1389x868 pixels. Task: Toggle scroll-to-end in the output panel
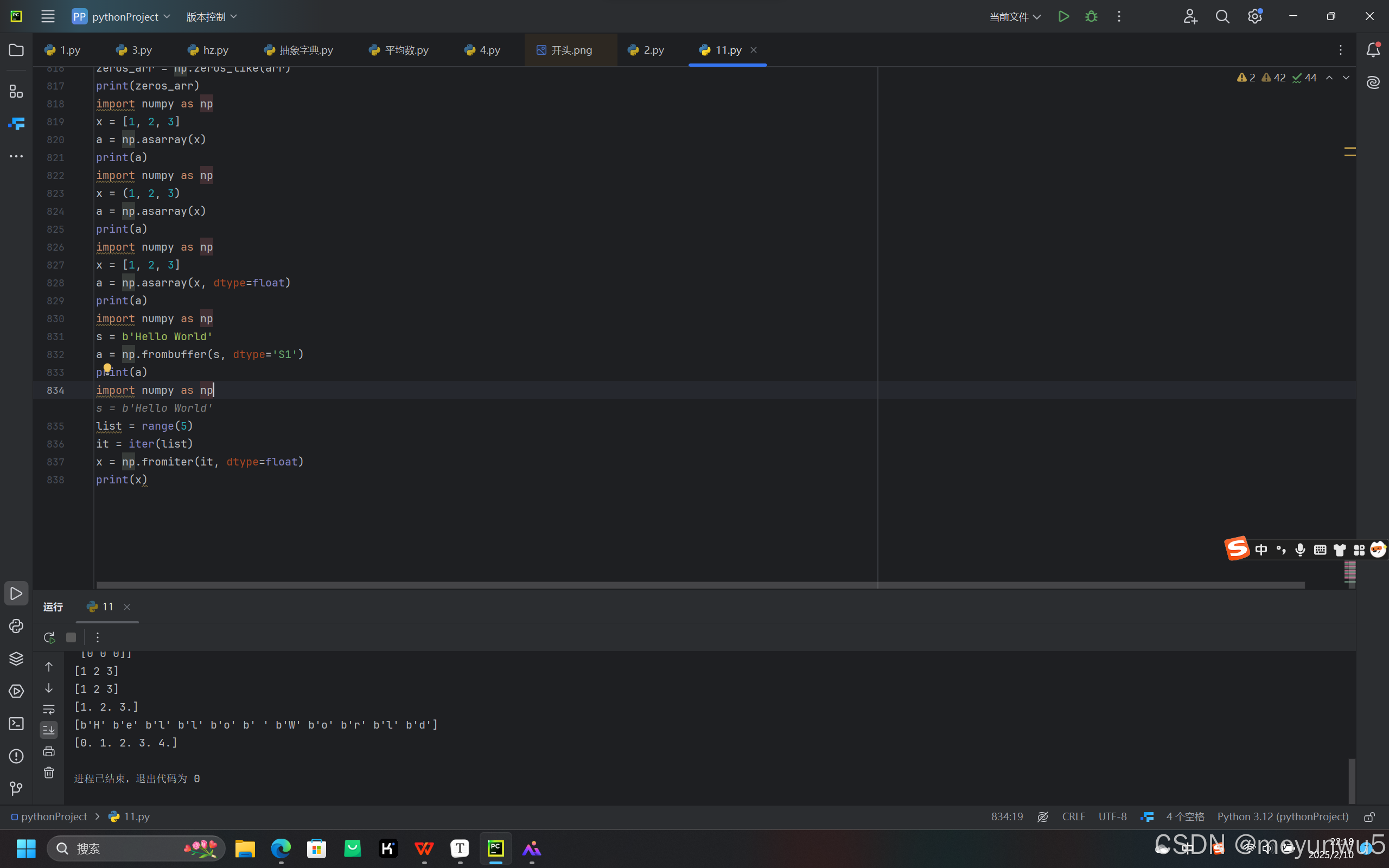(x=49, y=730)
